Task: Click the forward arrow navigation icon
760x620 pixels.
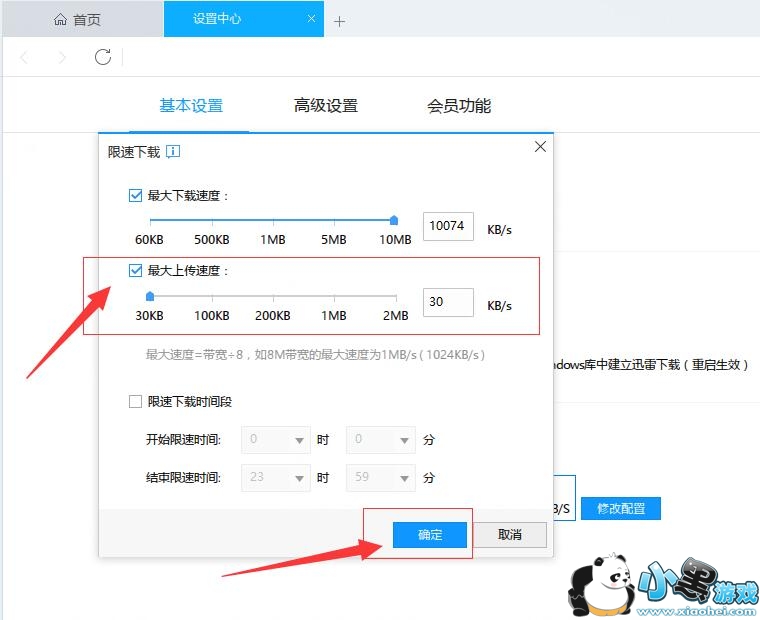Action: pos(62,58)
